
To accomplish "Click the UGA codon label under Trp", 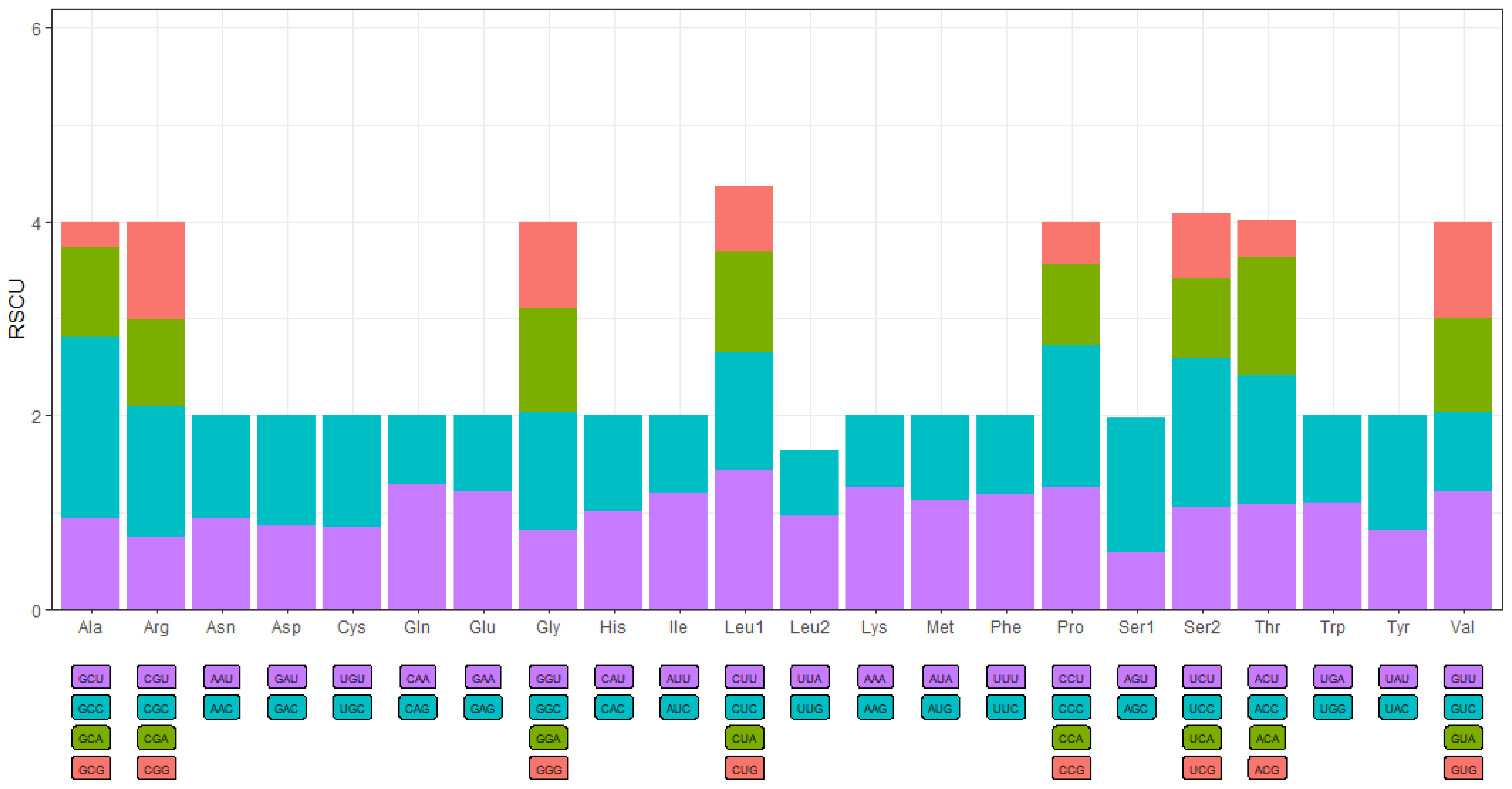I will 1333,678.
